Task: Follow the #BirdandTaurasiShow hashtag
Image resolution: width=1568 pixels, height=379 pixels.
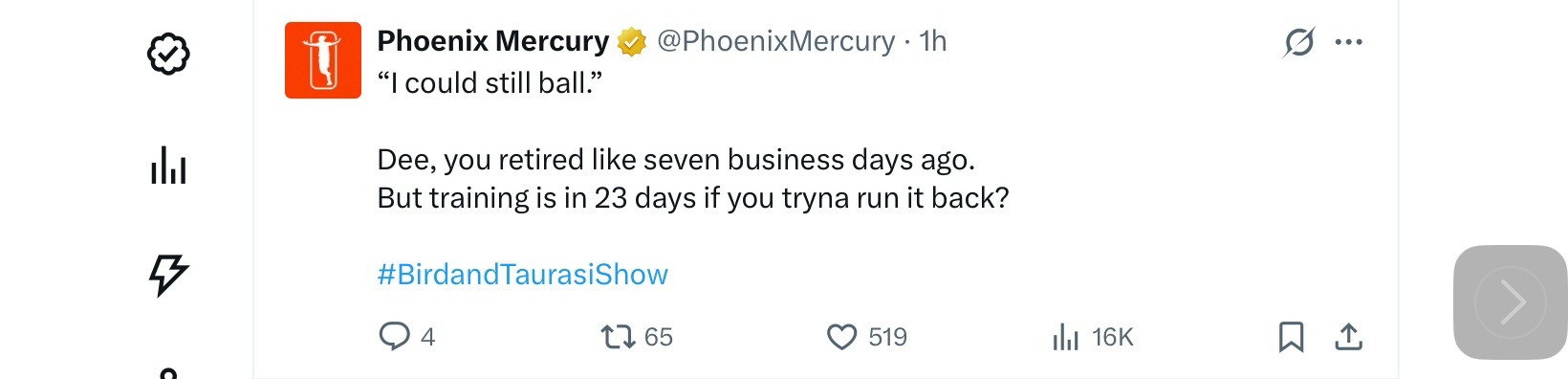Action: click(x=522, y=275)
